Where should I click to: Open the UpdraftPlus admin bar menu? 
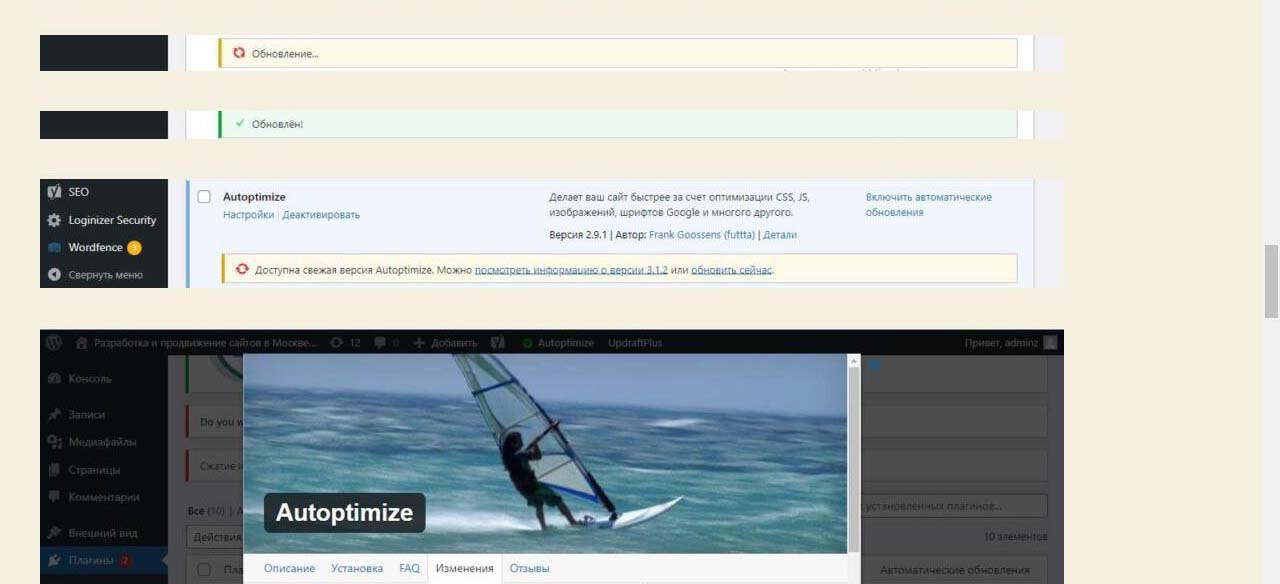coord(635,342)
